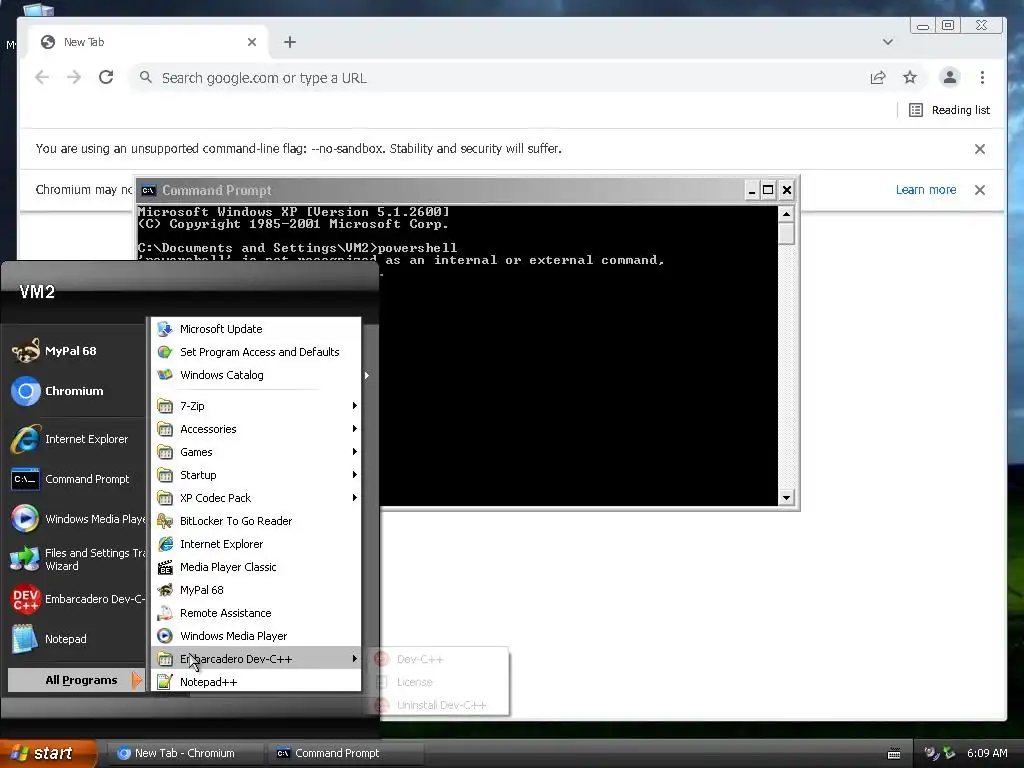Dismiss the no-sandbox warning bar

[x=980, y=149]
